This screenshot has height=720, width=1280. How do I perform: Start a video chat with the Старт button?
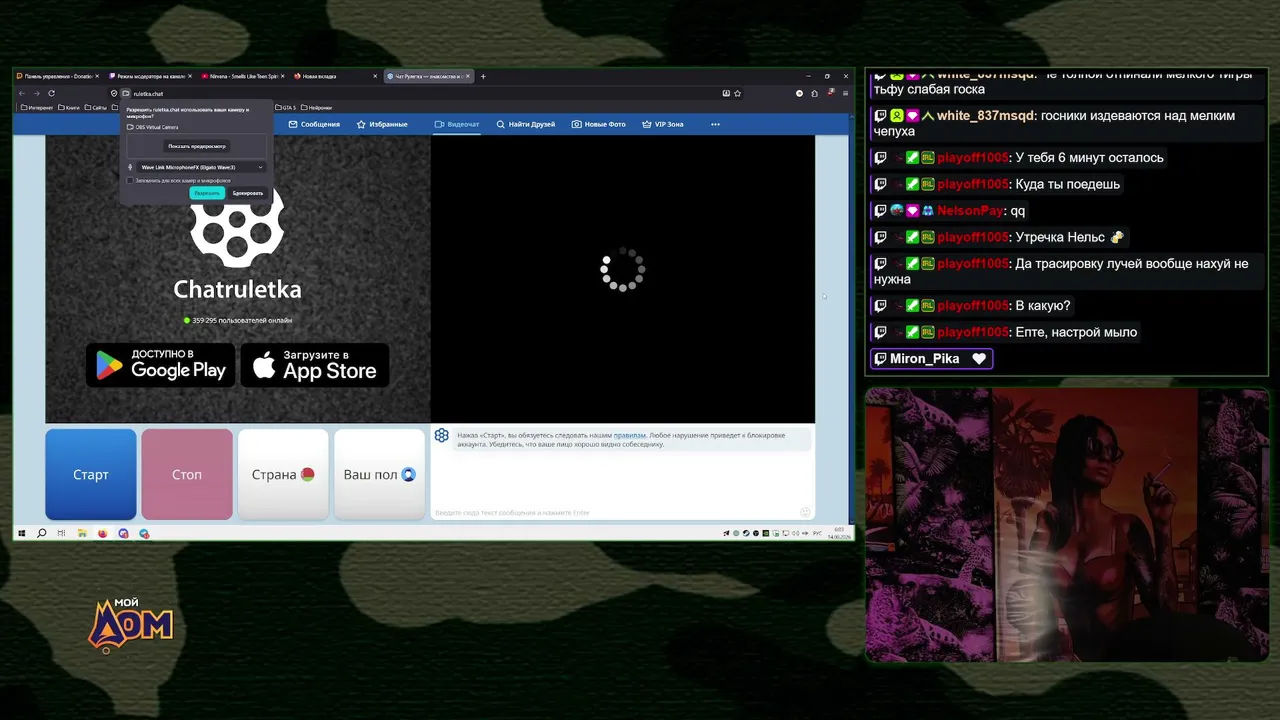tap(91, 475)
